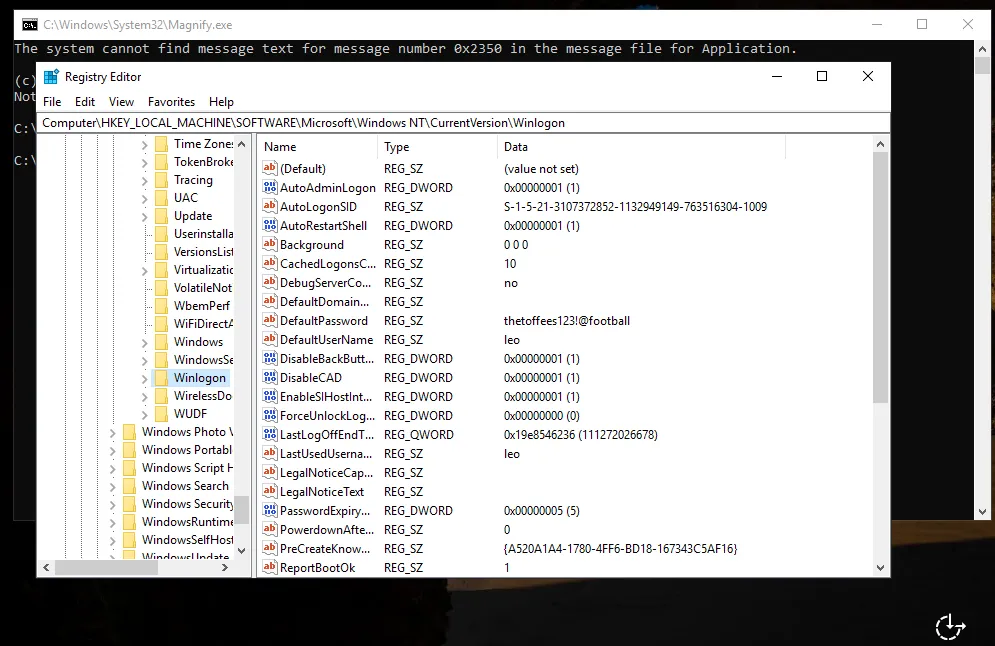Click the ReportBootOk value icon
The height and width of the screenshot is (646, 995).
tap(270, 567)
